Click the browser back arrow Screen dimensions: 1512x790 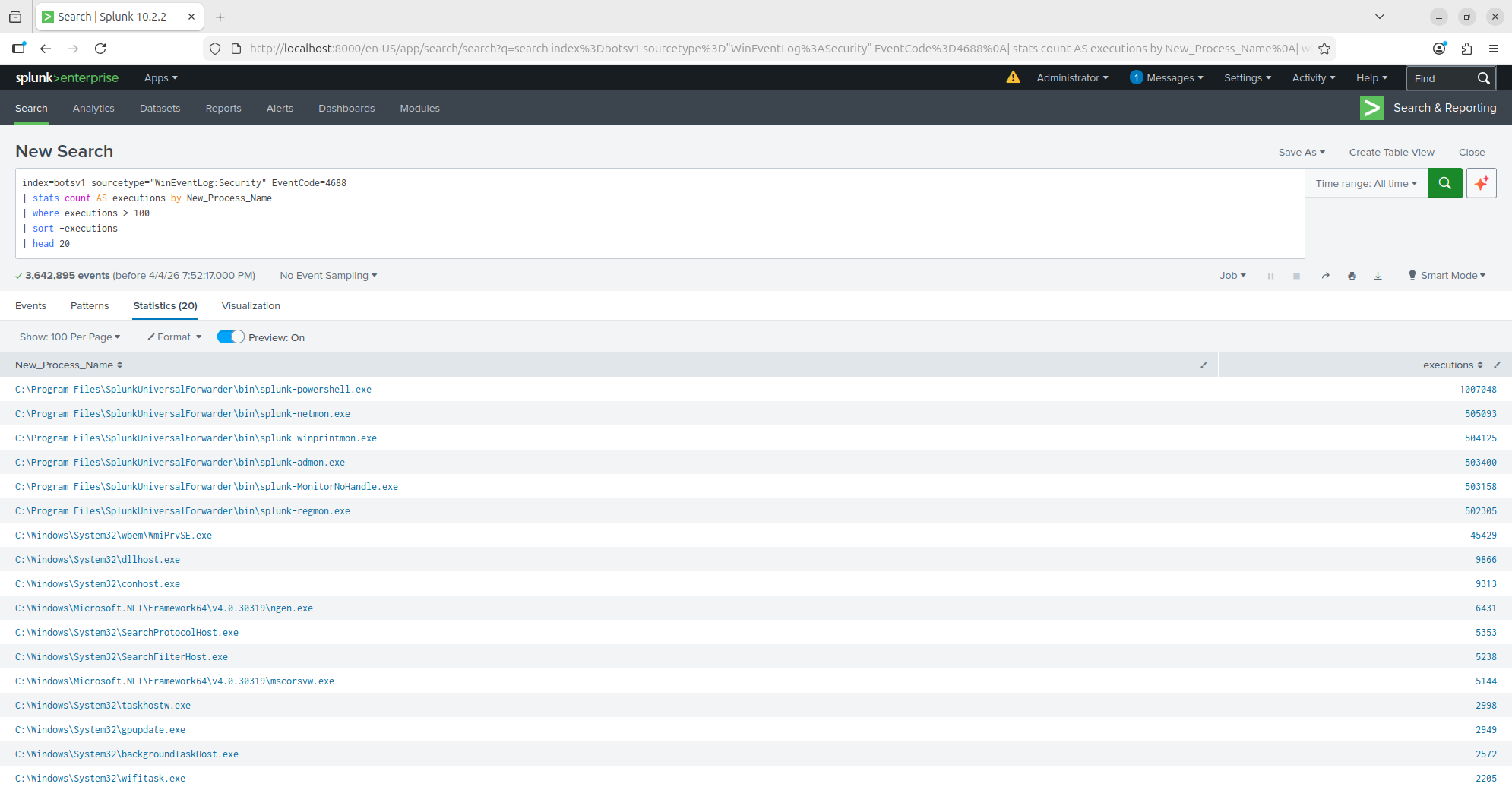(x=46, y=49)
